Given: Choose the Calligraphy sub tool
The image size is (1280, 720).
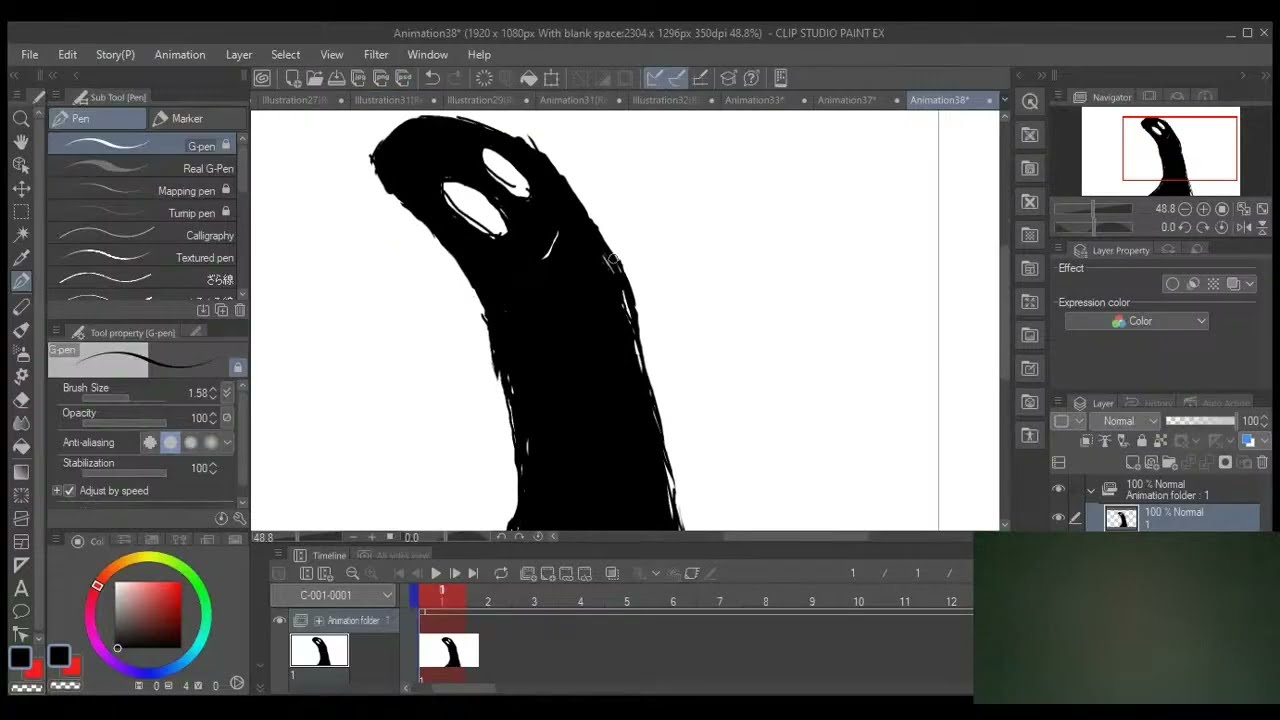Looking at the screenshot, I should point(141,235).
